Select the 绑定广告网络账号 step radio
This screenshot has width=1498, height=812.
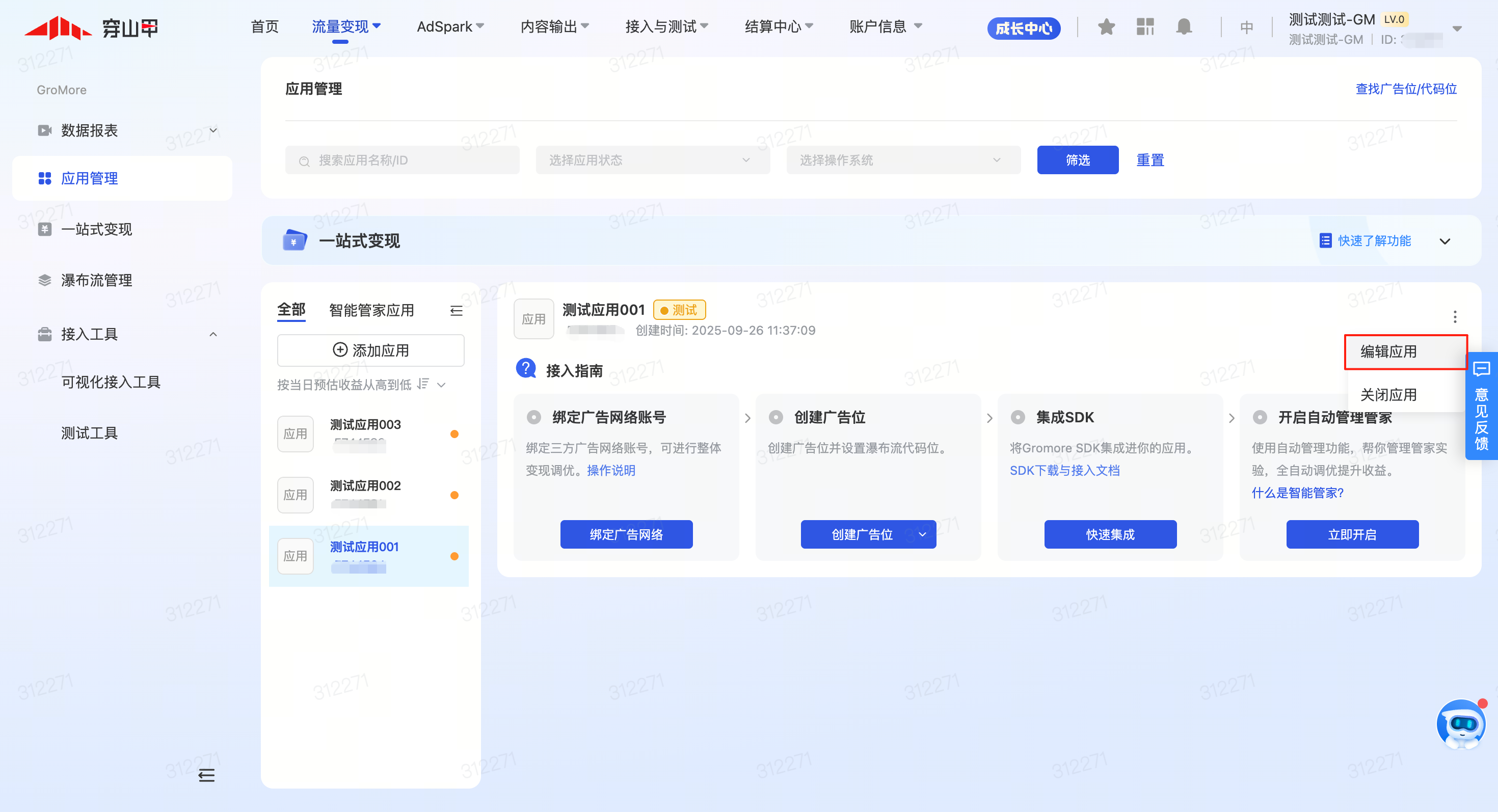coord(534,417)
